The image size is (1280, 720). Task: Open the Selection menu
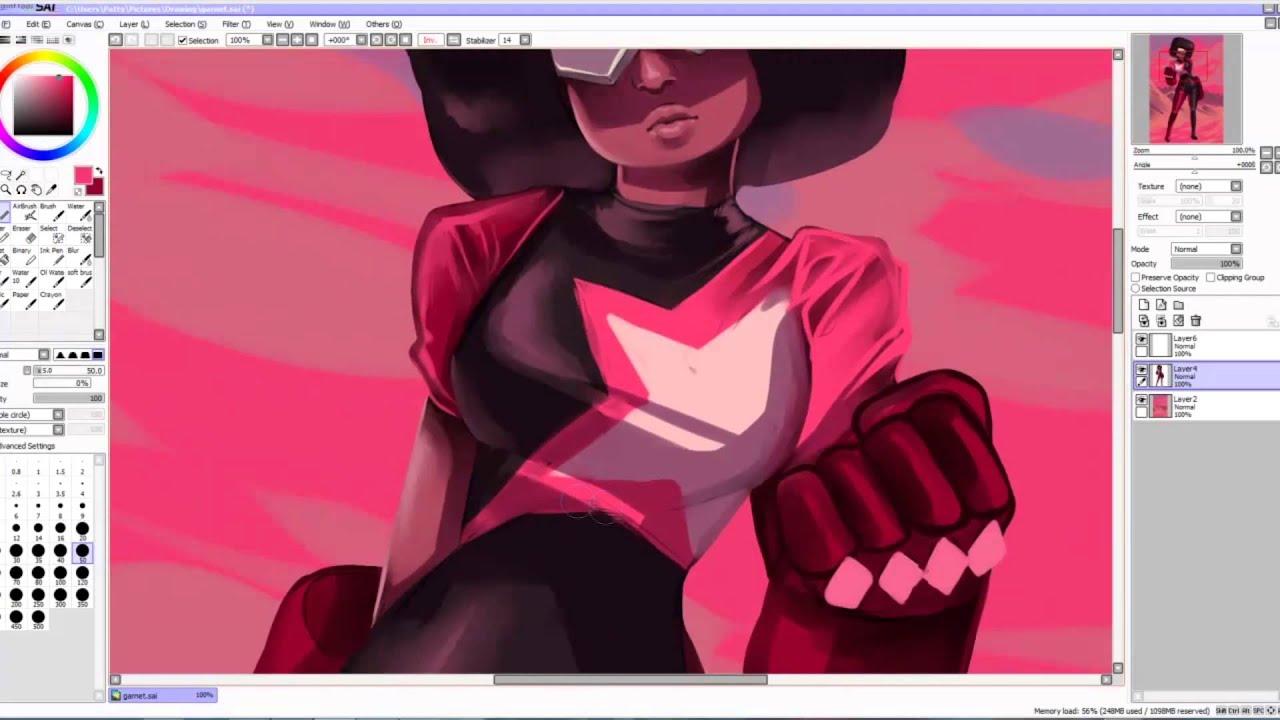point(185,24)
